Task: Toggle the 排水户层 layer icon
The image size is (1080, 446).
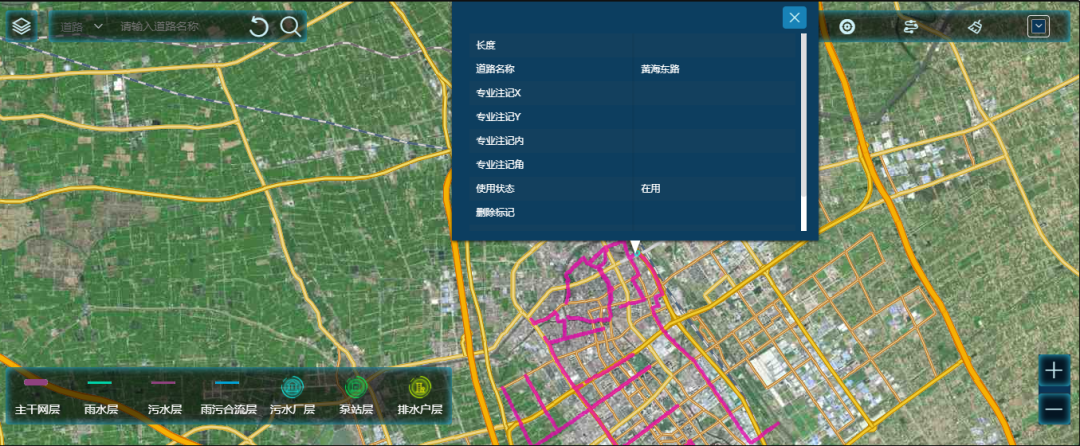Action: point(419,387)
